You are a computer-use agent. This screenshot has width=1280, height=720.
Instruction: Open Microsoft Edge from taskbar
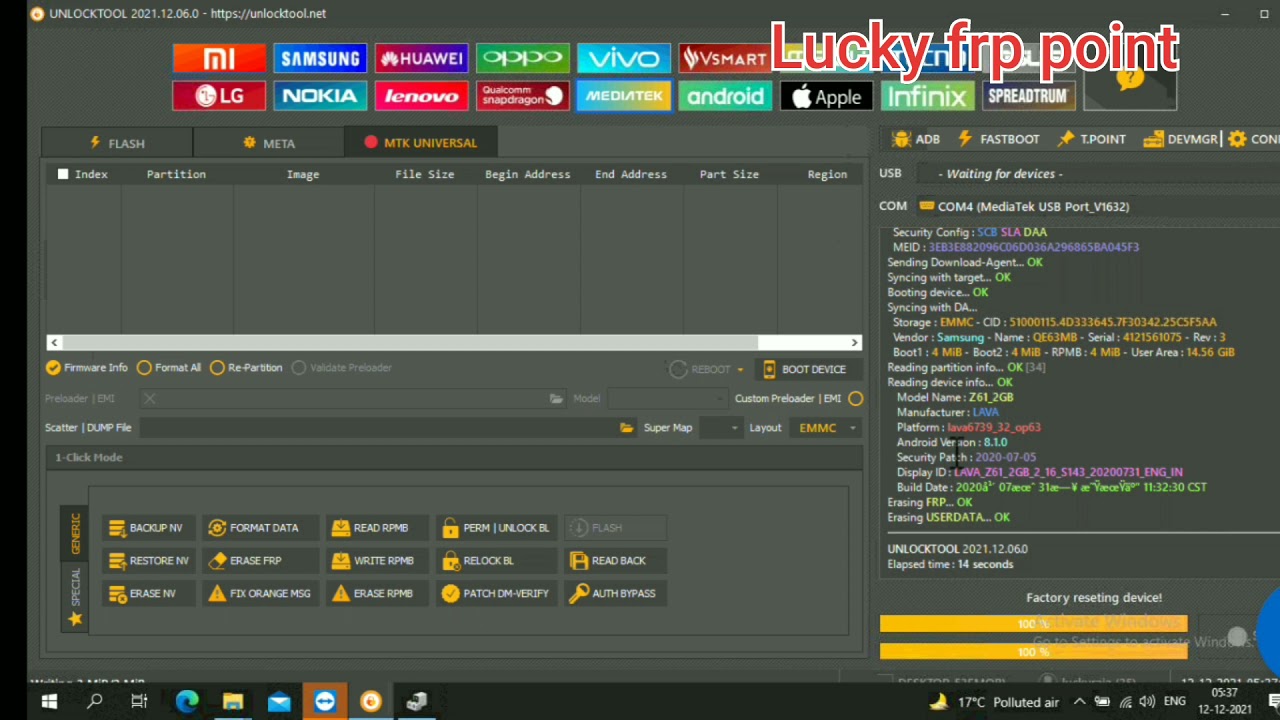[x=187, y=702]
